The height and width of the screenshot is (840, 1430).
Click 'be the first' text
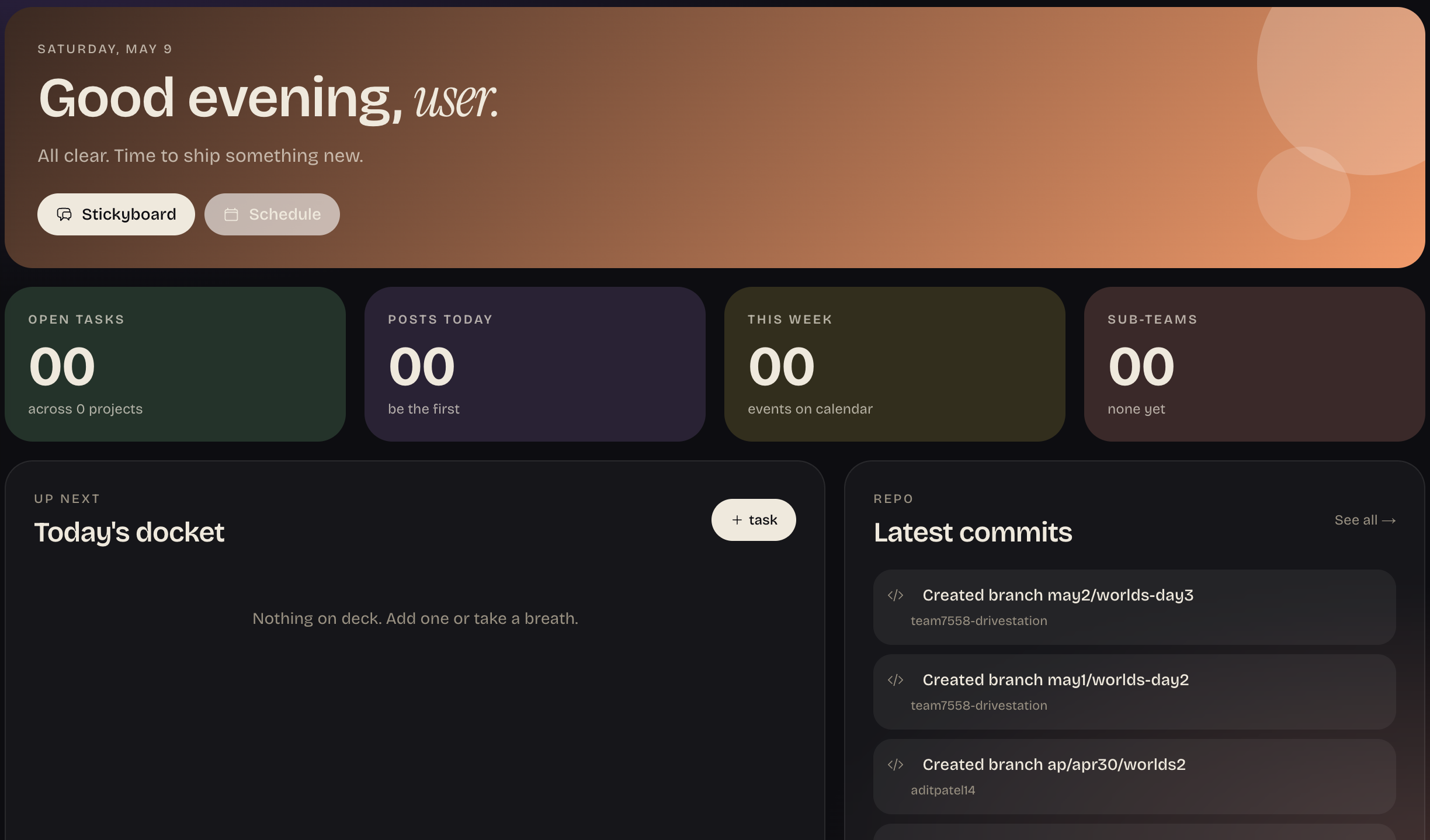(x=424, y=409)
